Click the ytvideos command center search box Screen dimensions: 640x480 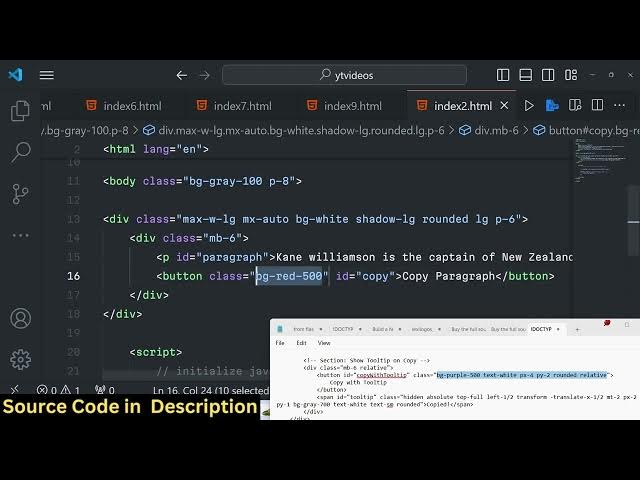pyautogui.click(x=344, y=75)
